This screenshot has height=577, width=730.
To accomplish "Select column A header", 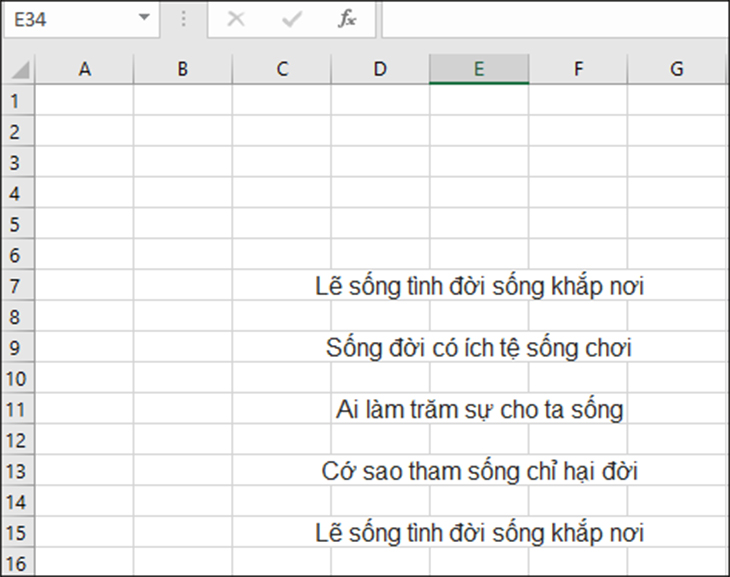I will [84, 69].
